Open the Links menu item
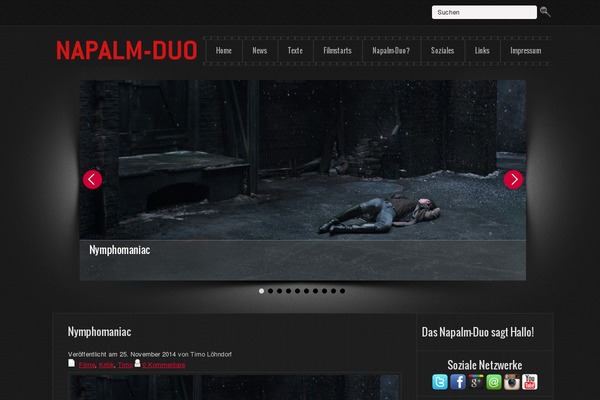Screen dimensions: 600x400 click(x=482, y=51)
